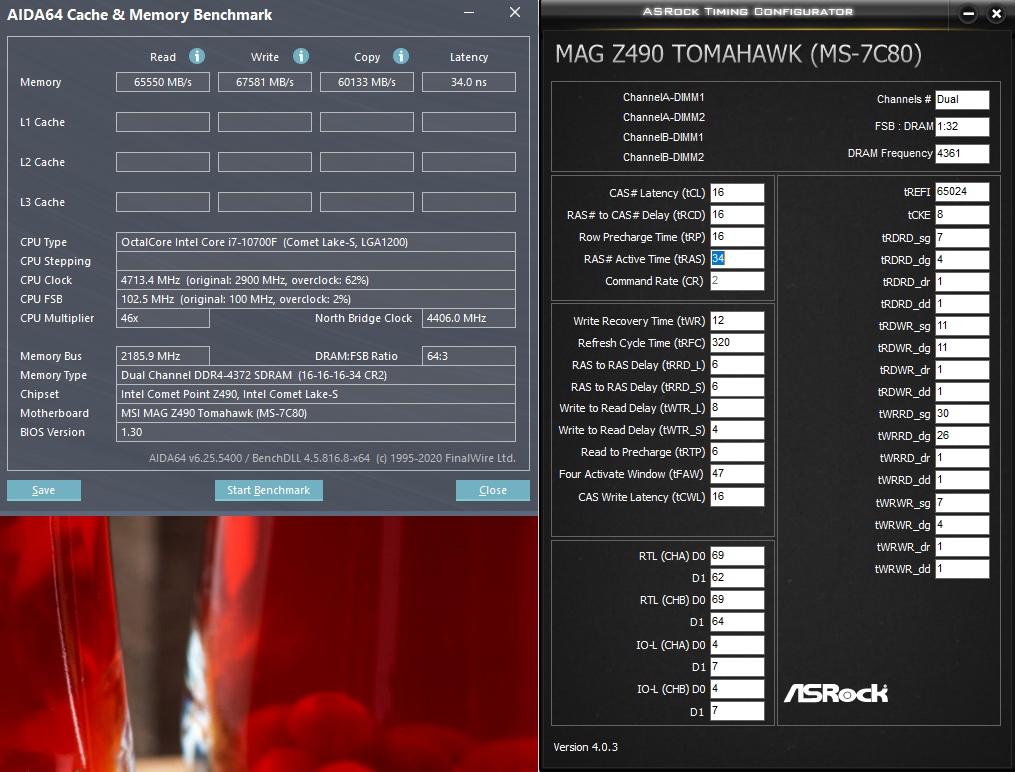Click the tWRRD_dg field showing 26

click(962, 436)
